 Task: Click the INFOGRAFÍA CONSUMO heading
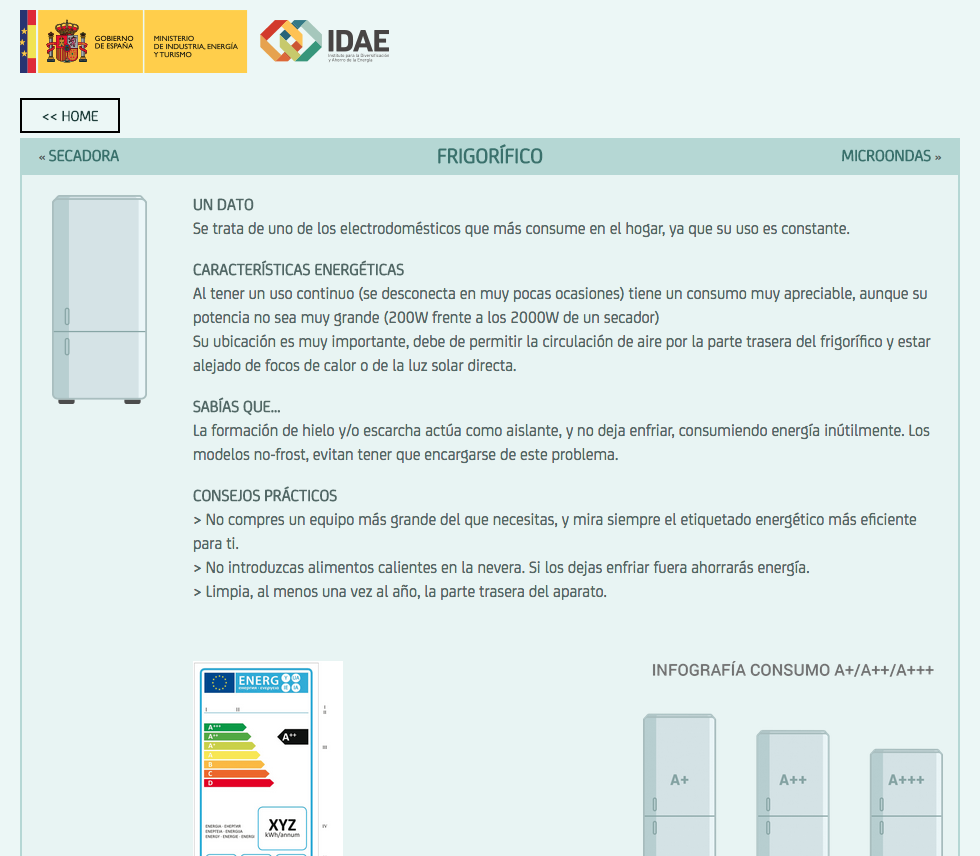[x=792, y=670]
